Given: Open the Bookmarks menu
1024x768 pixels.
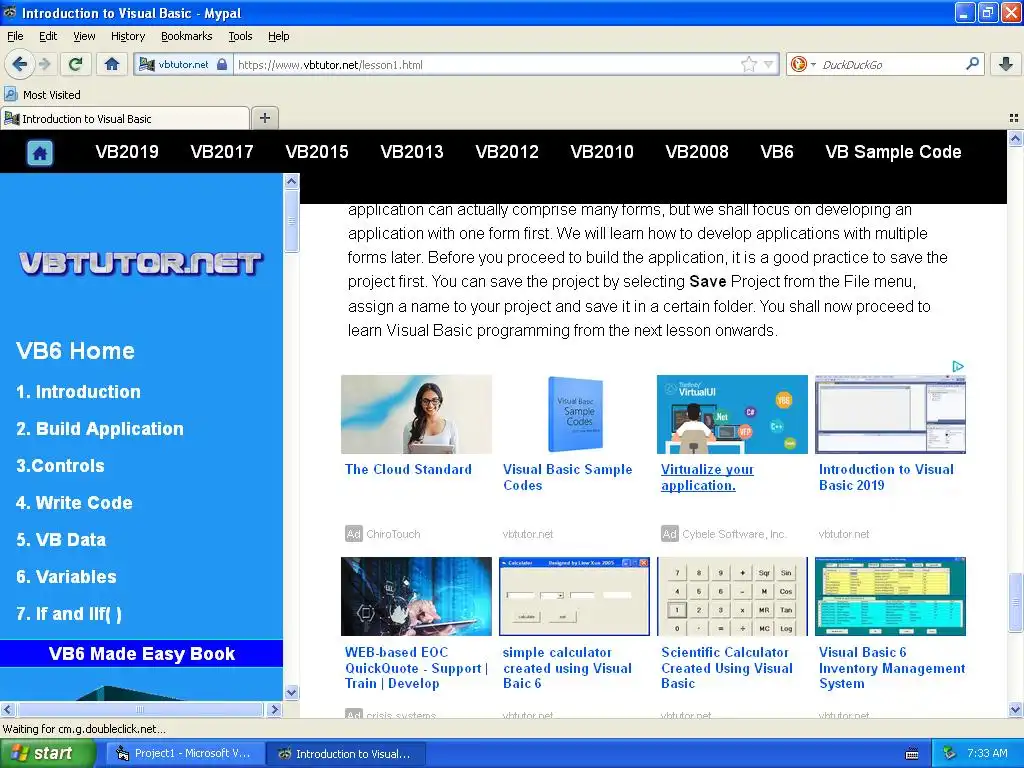Looking at the screenshot, I should pos(187,36).
